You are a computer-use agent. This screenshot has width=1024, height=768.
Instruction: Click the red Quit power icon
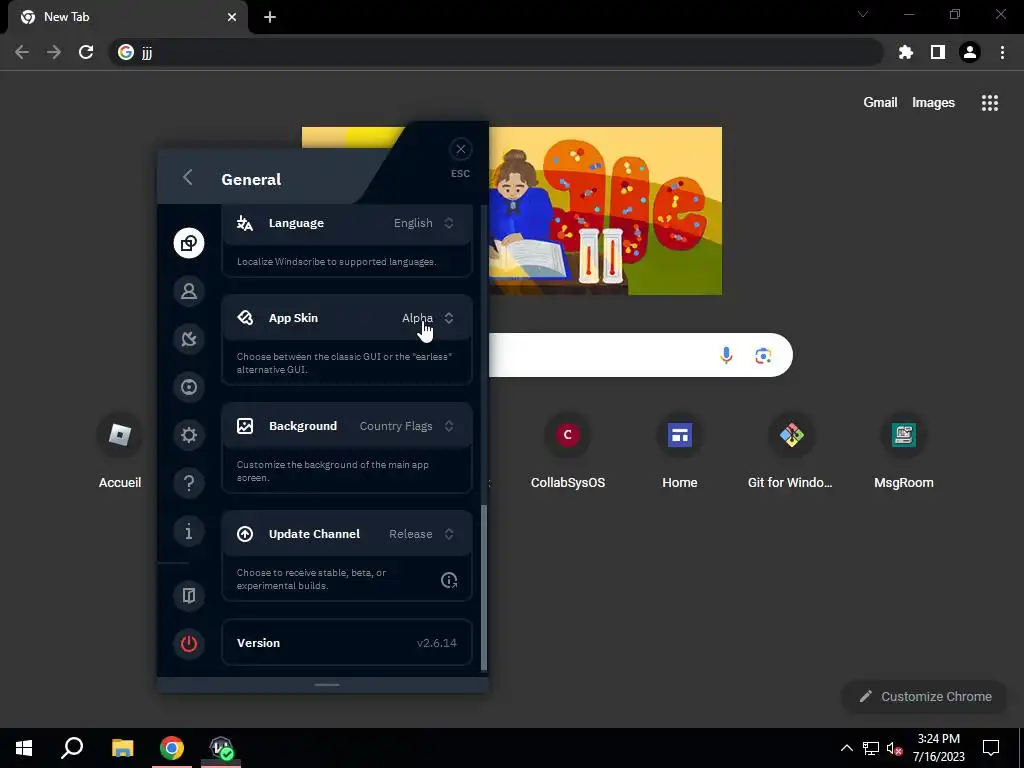[189, 644]
